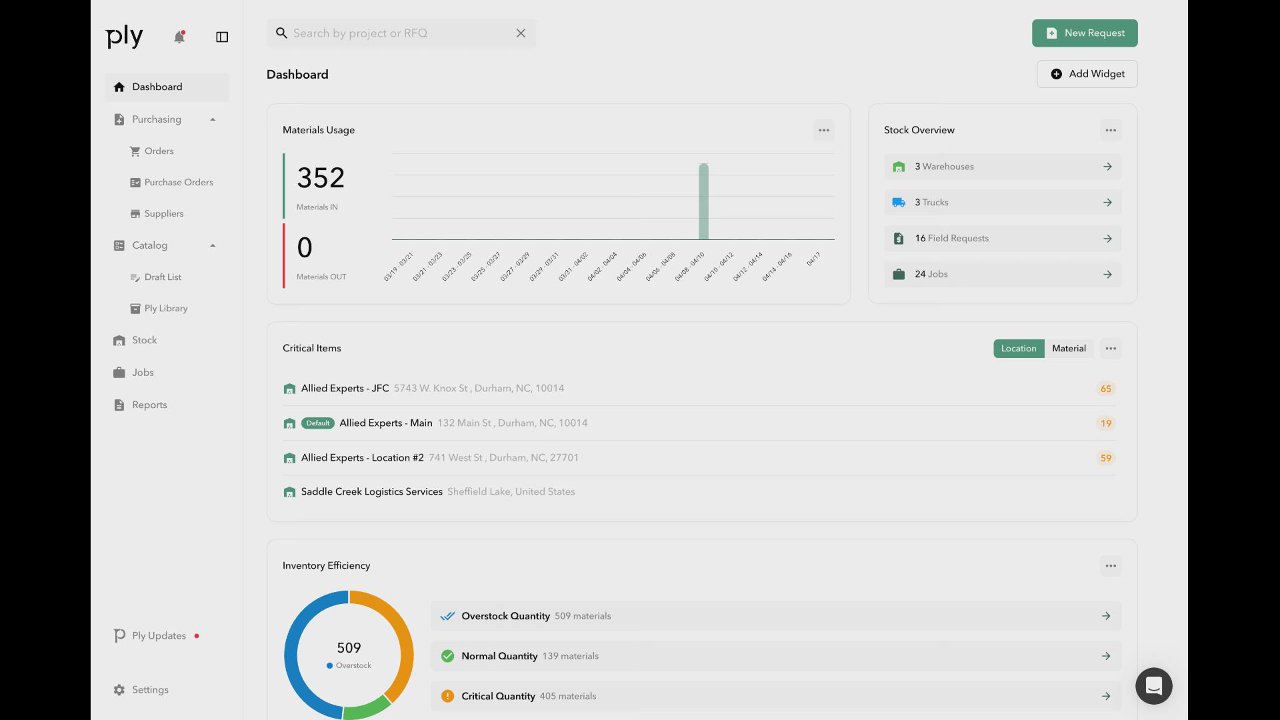Click the arrow on Normal Quantity row
Image resolution: width=1280 pixels, height=720 pixels.
tap(1106, 656)
